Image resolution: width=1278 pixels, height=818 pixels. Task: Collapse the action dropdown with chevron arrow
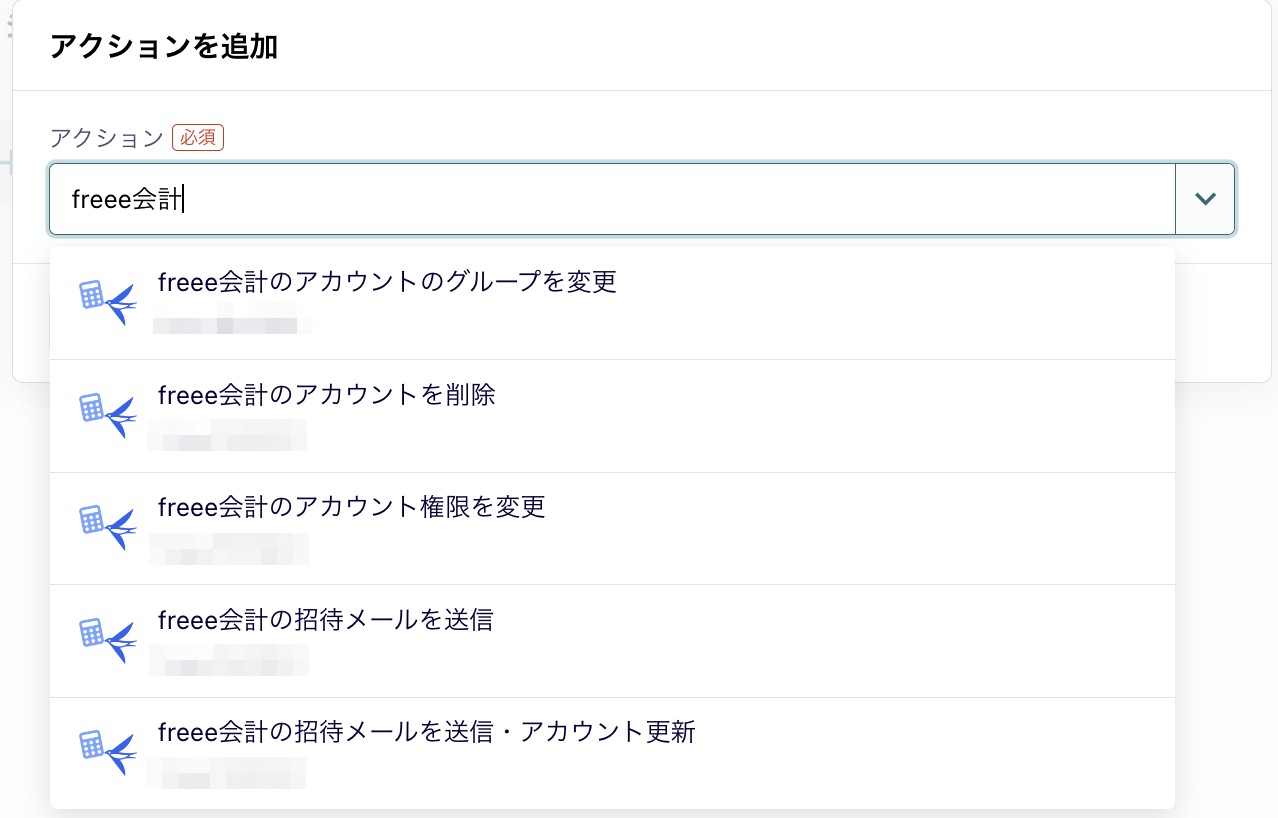click(1205, 199)
